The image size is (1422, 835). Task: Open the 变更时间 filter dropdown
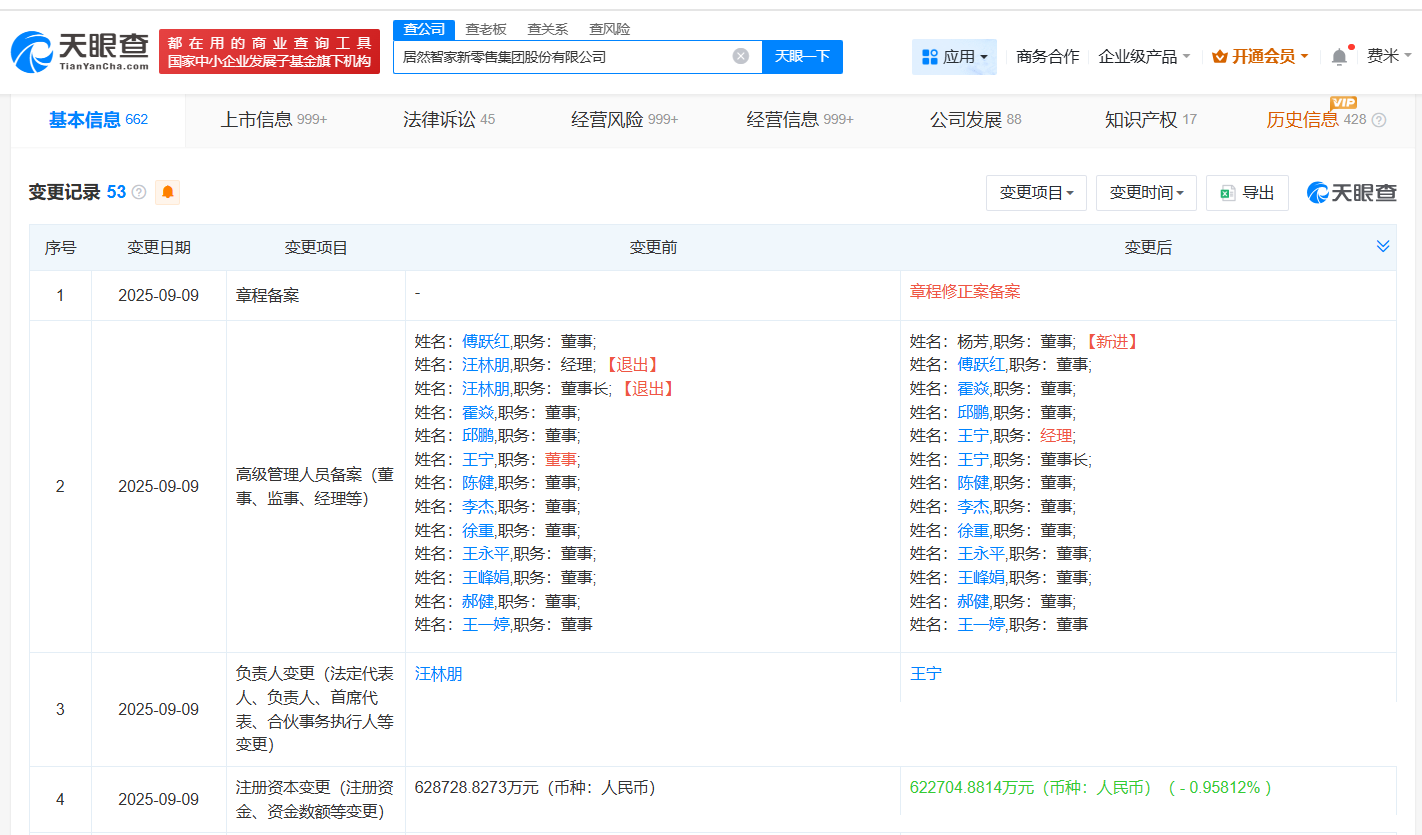pos(1146,192)
